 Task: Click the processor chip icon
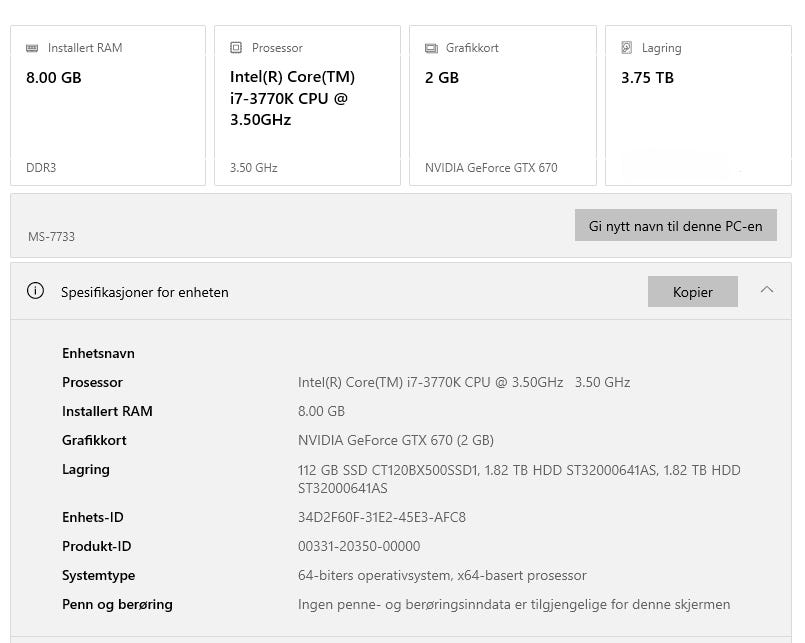point(236,48)
